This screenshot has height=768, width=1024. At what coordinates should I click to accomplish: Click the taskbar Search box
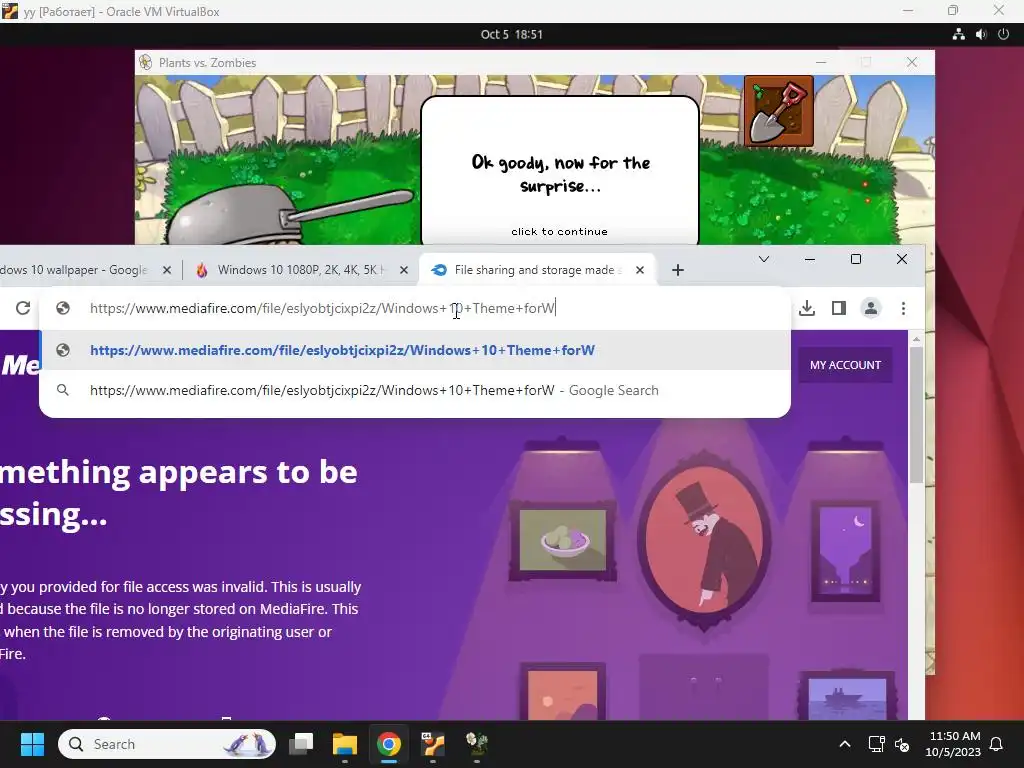tap(167, 744)
